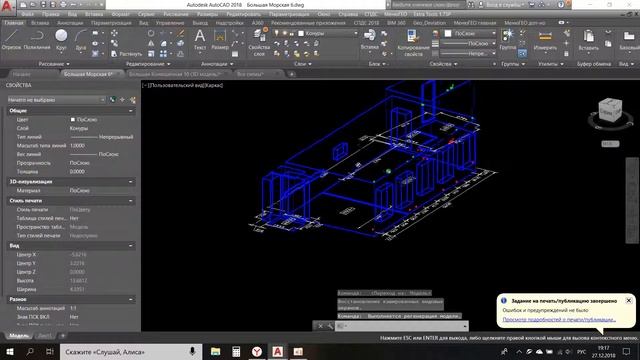Collapse the Общие section
Viewport: 640px width, 360px height.
pos(131,111)
